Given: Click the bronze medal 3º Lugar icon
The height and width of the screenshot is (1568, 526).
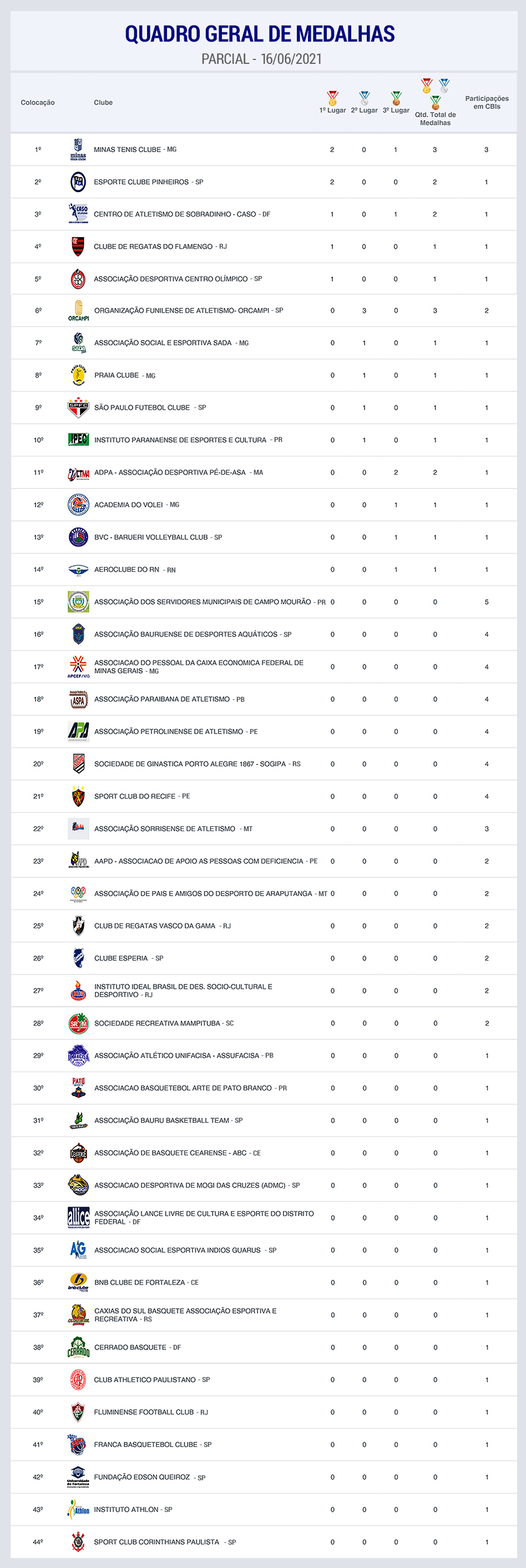Looking at the screenshot, I should 396,98.
